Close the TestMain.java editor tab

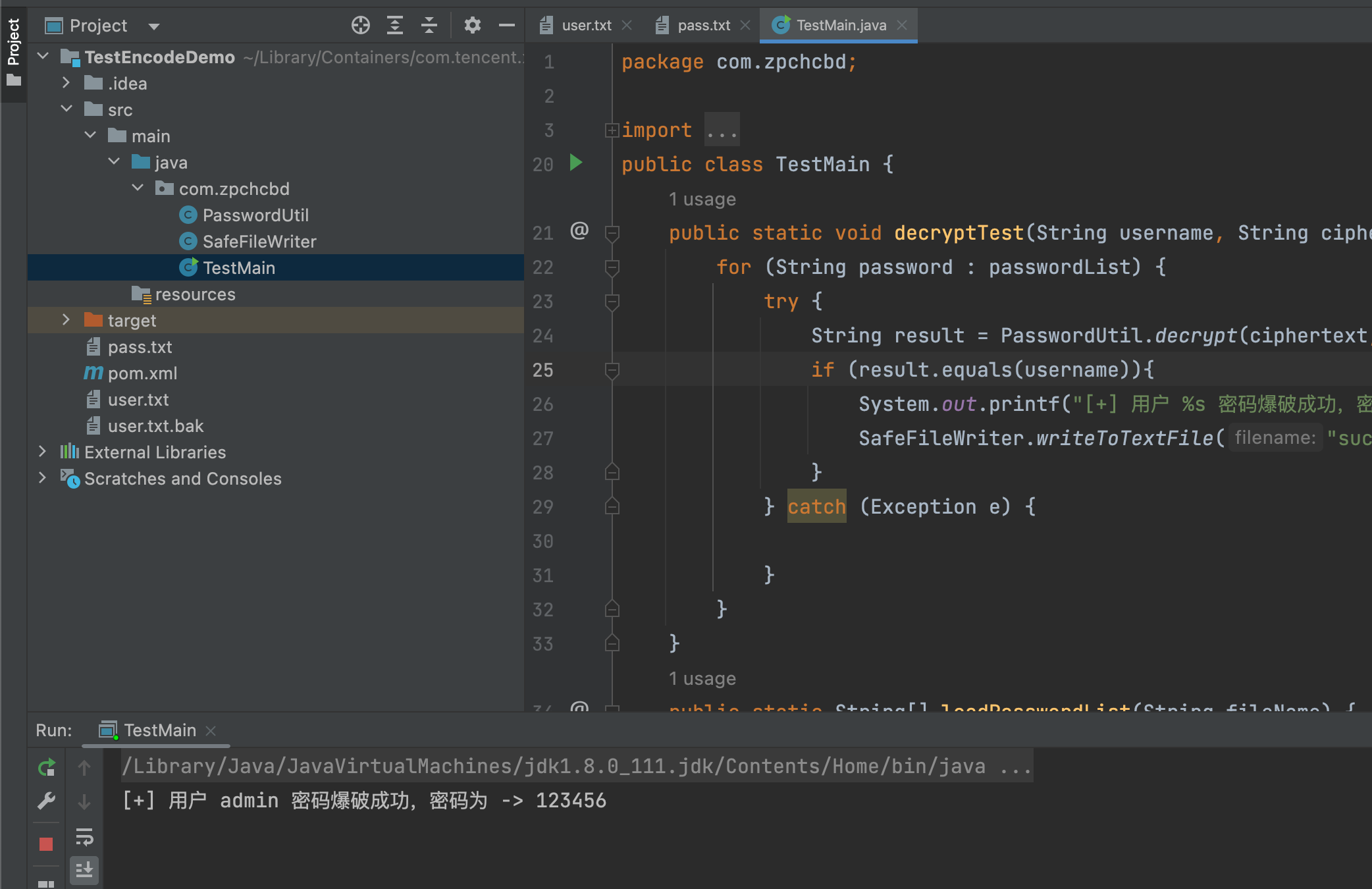click(902, 25)
